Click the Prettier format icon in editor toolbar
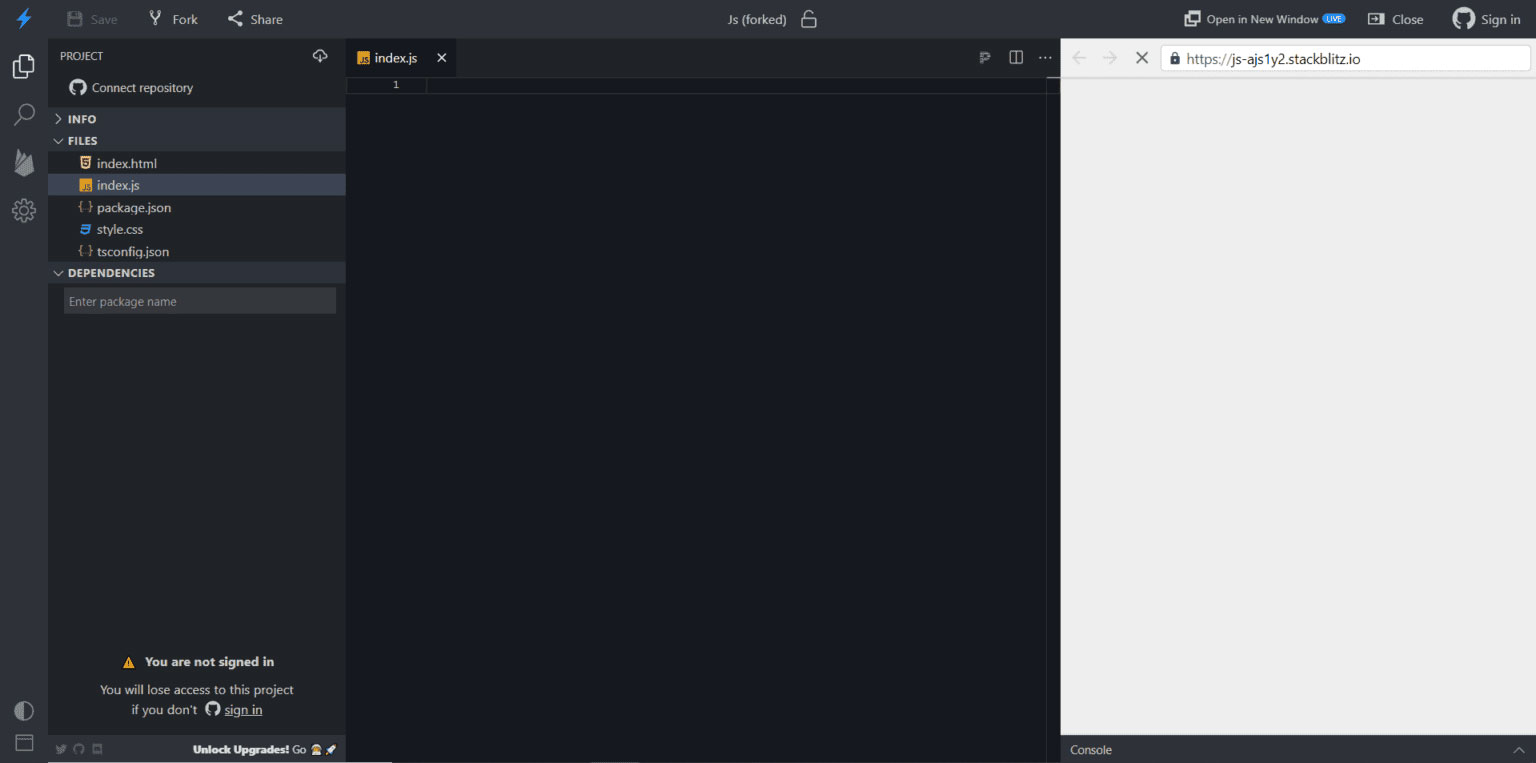 985,58
